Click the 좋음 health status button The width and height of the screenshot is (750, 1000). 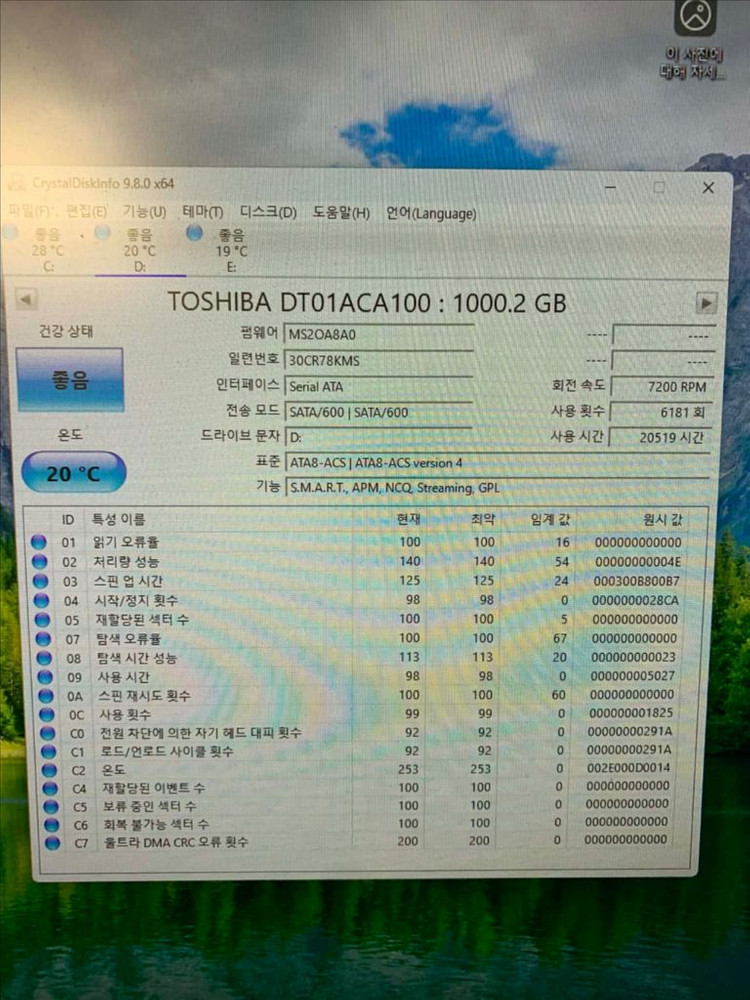[x=70, y=379]
